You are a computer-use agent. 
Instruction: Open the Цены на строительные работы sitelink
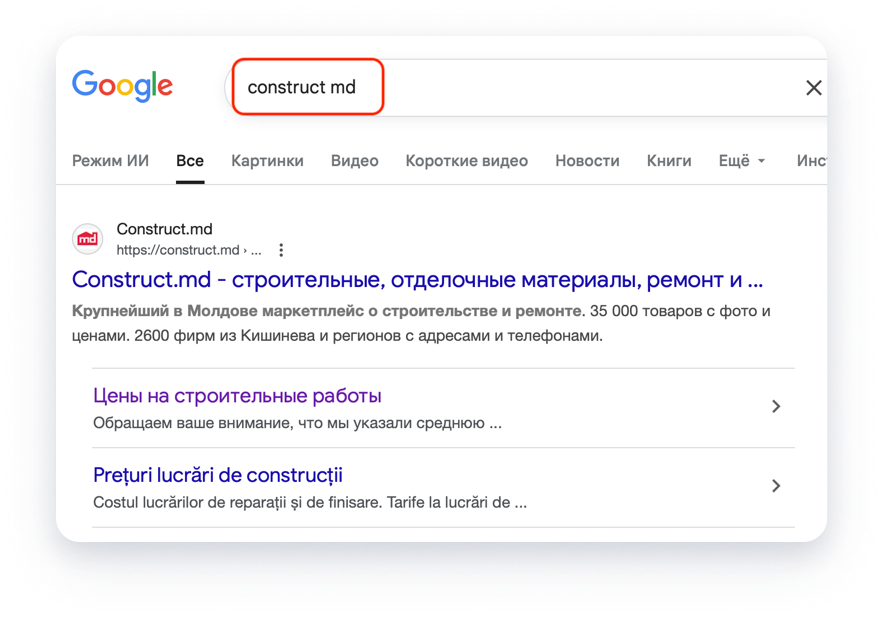coord(237,396)
